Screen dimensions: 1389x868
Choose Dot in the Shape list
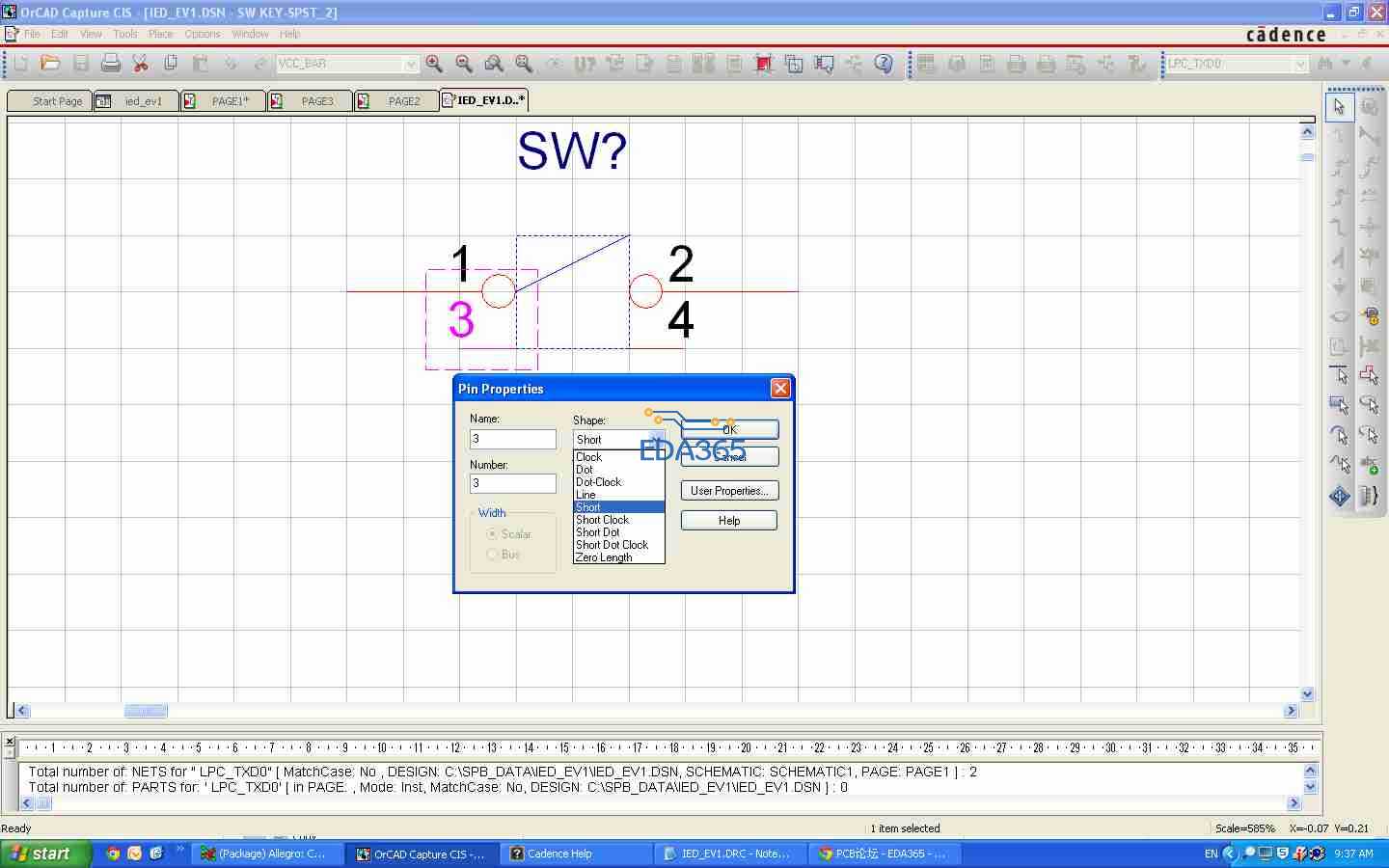pyautogui.click(x=619, y=470)
